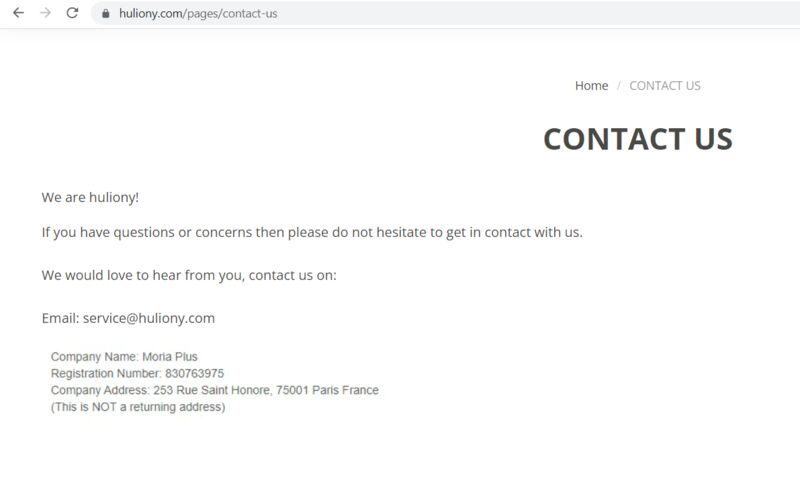Image resolution: width=800 pixels, height=482 pixels.
Task: Click the address bar URL huliony.com
Action: tap(198, 14)
